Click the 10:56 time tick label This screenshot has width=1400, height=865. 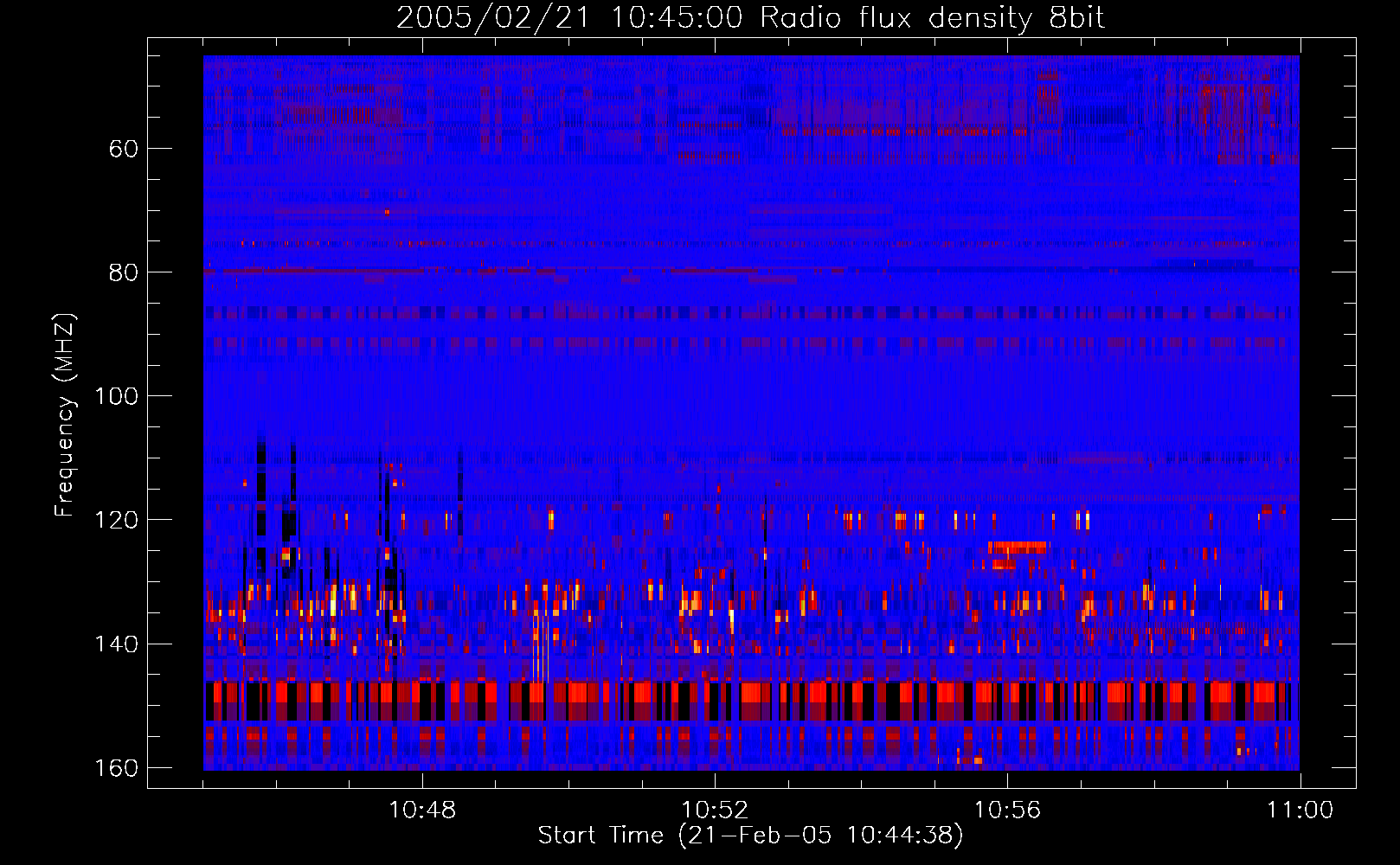tap(1007, 811)
